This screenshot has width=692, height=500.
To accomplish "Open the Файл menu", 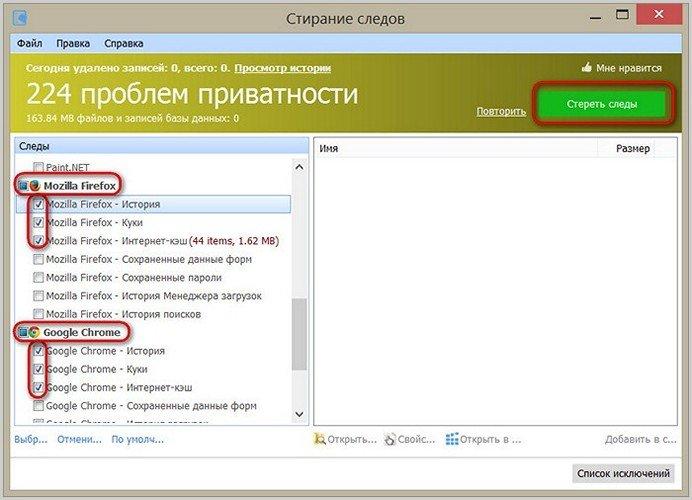I will (x=30, y=43).
